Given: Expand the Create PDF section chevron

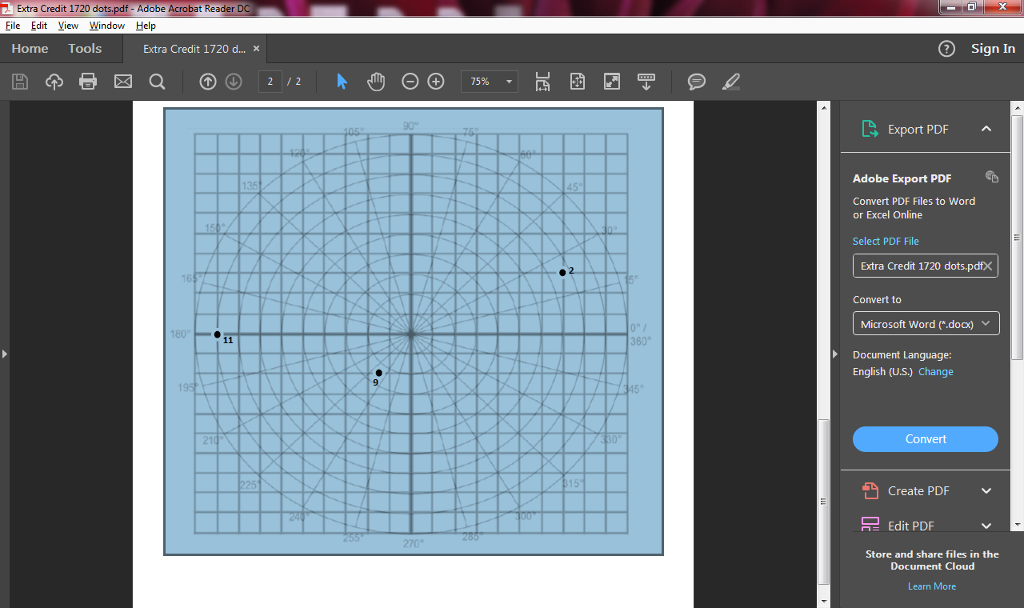Looking at the screenshot, I should (x=986, y=490).
